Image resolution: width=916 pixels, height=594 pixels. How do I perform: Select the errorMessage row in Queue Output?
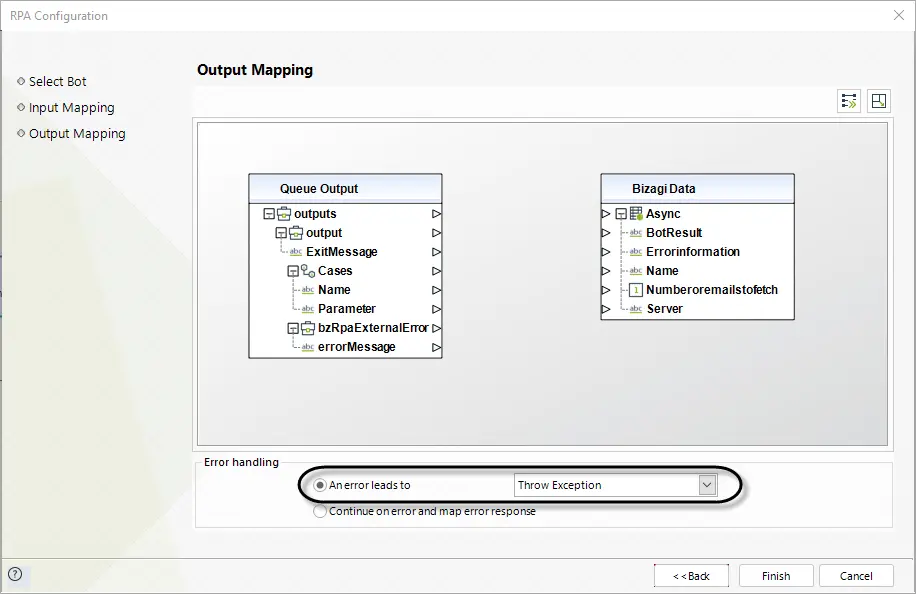345,347
